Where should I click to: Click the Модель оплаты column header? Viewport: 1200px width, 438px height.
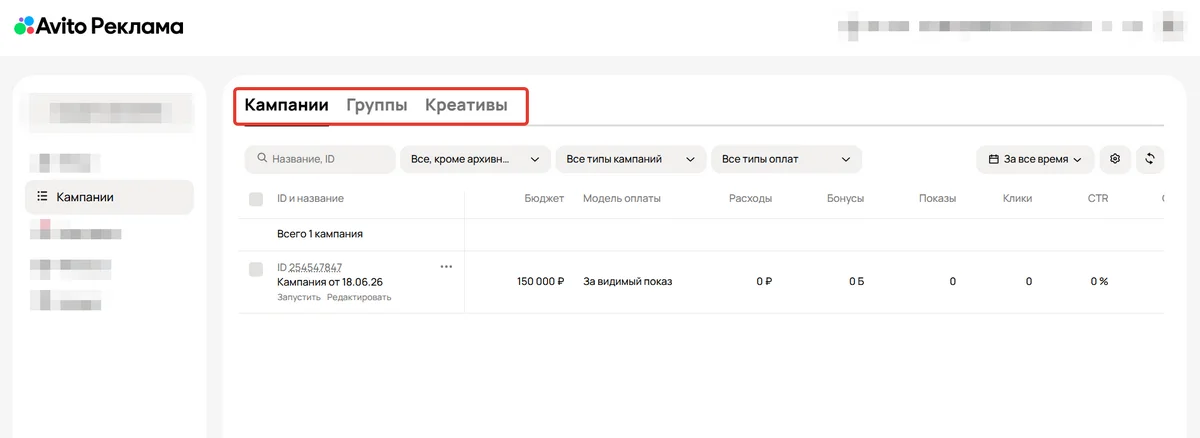point(622,199)
